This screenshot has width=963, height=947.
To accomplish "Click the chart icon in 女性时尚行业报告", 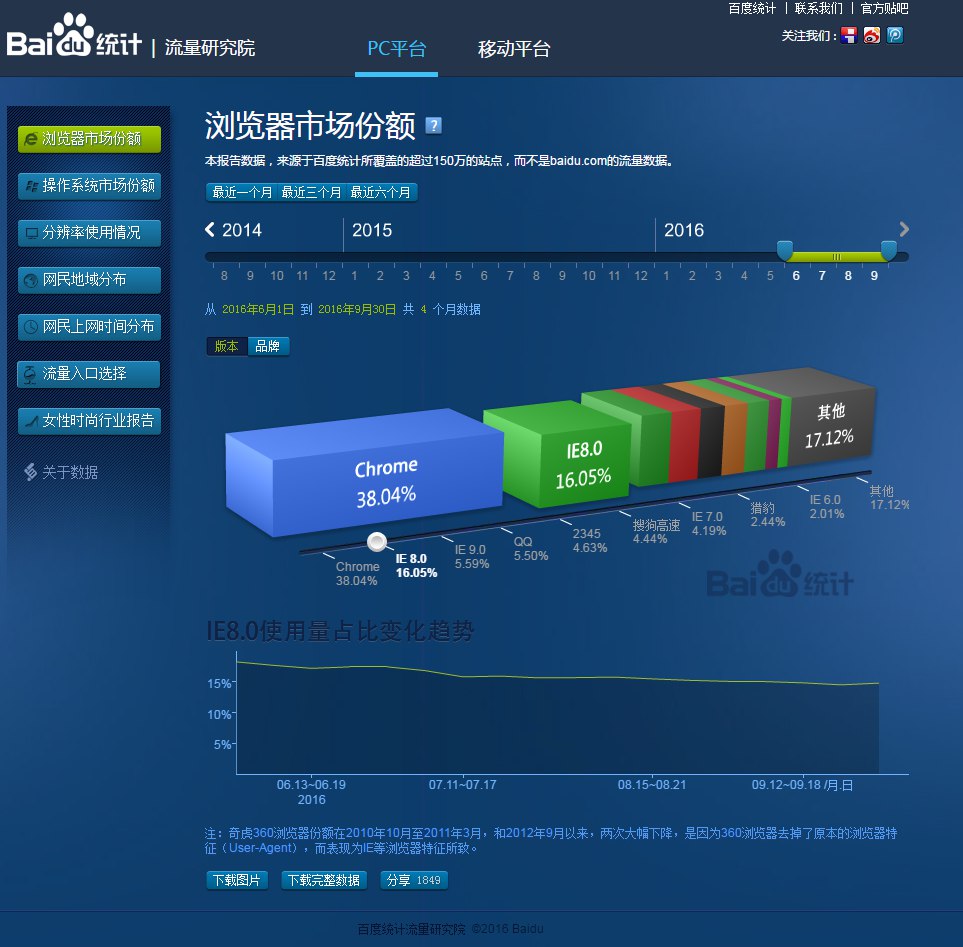I will [31, 421].
